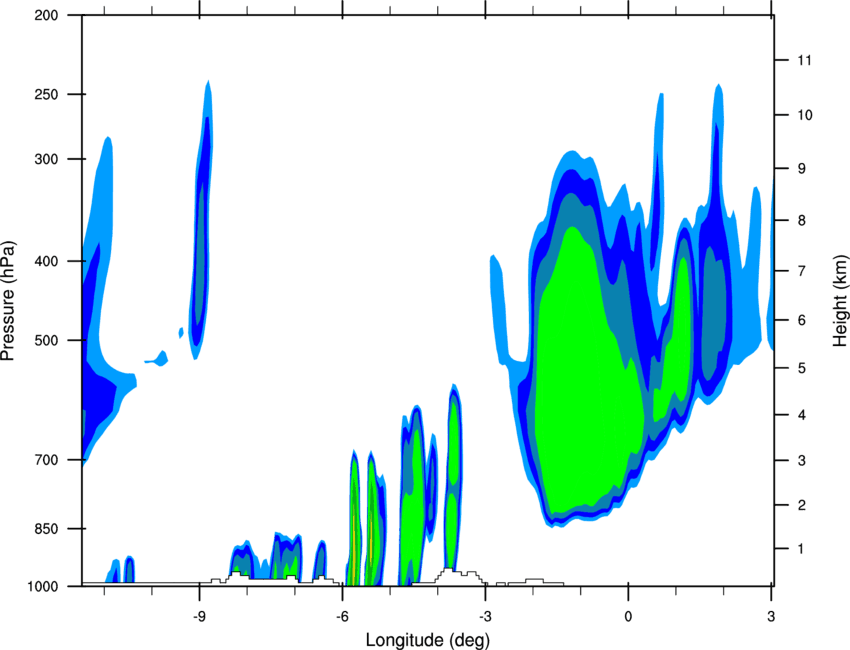Click the 2 km height tick label
850x650 pixels.
click(x=801, y=505)
